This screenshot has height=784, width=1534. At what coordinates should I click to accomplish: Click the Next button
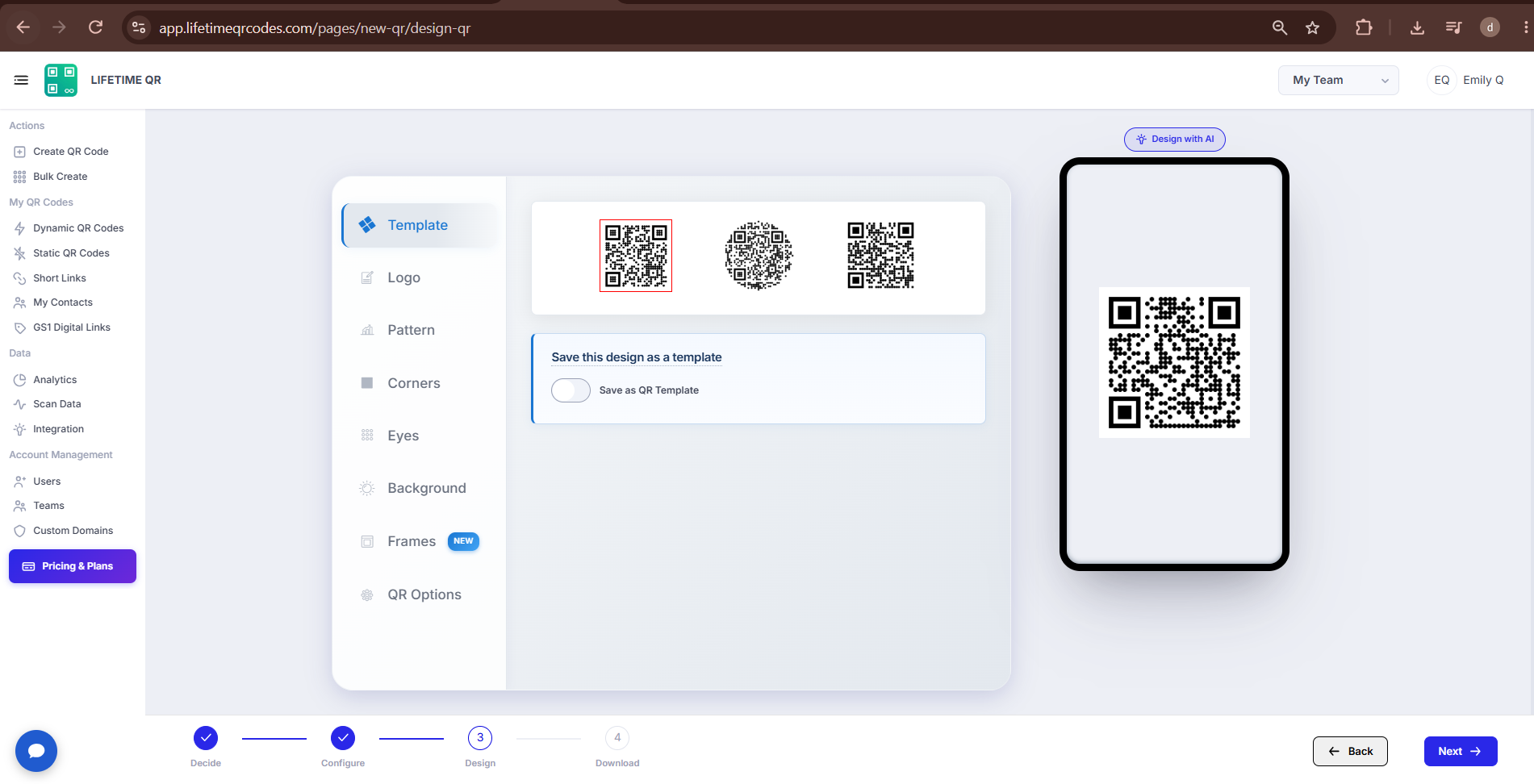[x=1461, y=751]
